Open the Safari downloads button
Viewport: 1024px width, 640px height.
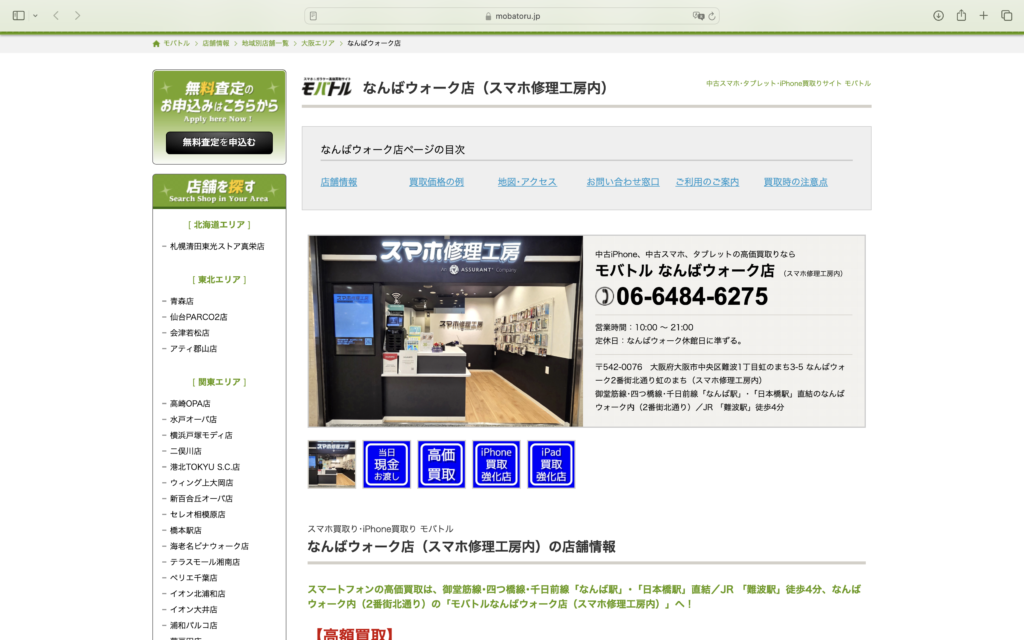pyautogui.click(x=938, y=15)
